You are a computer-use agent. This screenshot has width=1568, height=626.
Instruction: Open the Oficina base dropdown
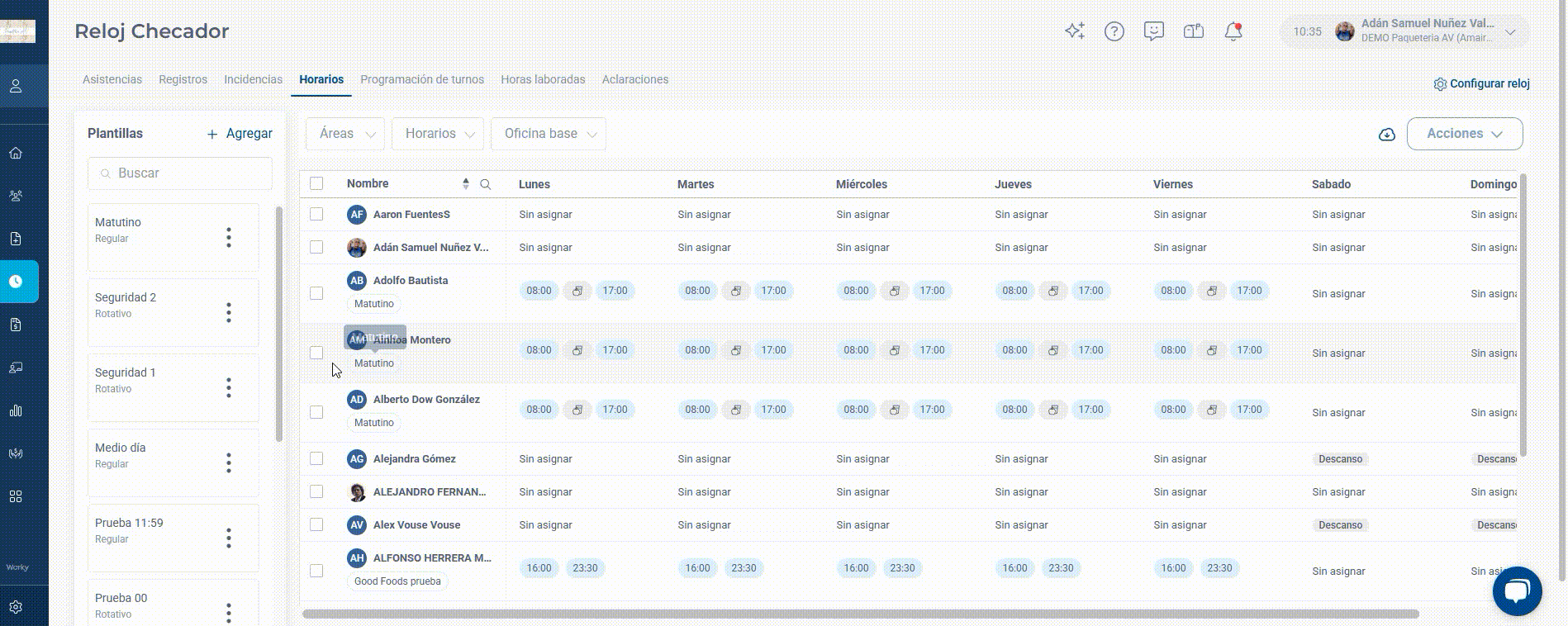(x=549, y=134)
